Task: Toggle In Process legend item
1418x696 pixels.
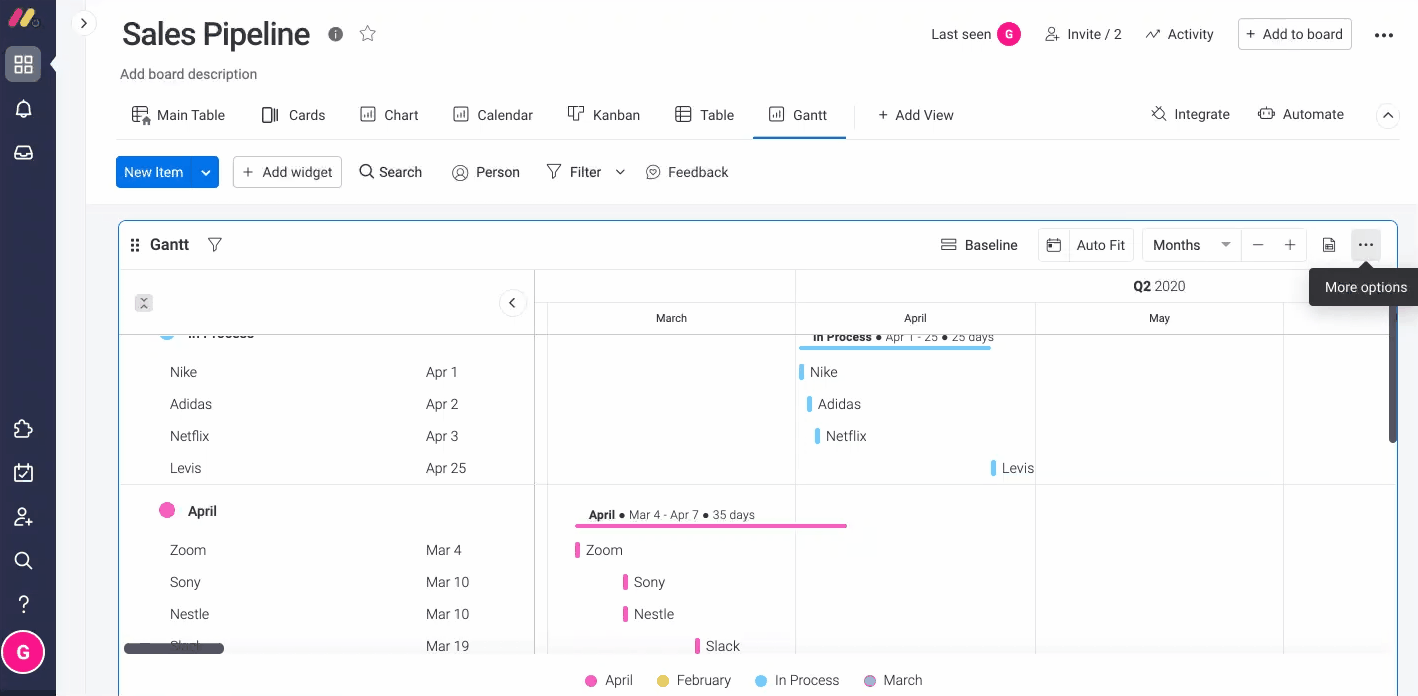Action: [x=797, y=680]
